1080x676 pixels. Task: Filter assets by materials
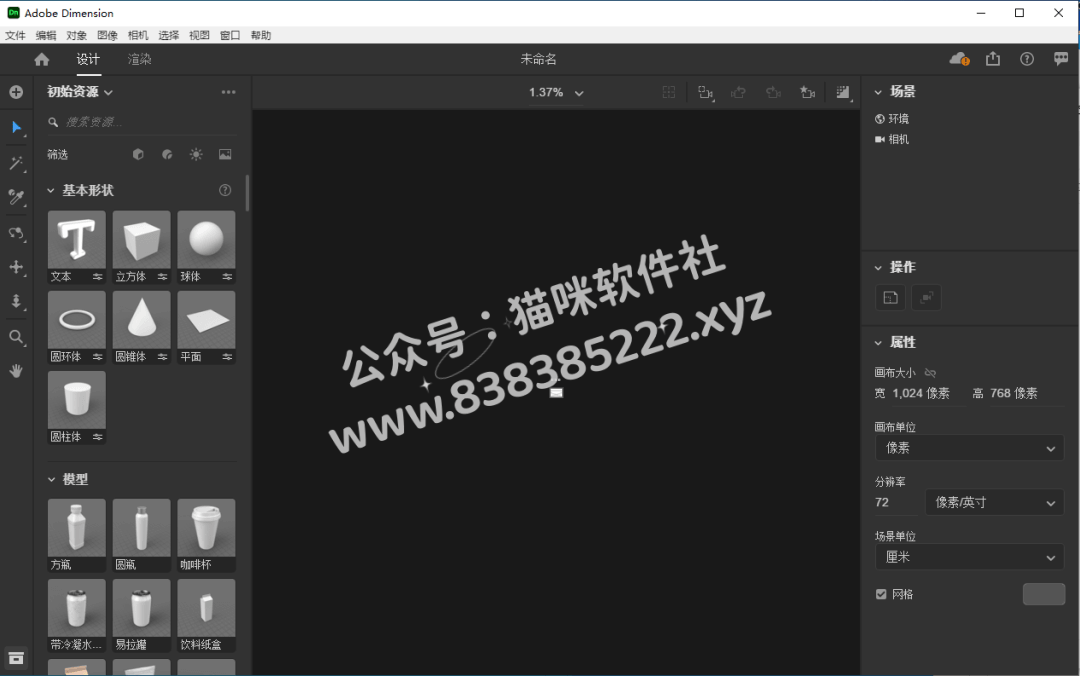(x=167, y=154)
